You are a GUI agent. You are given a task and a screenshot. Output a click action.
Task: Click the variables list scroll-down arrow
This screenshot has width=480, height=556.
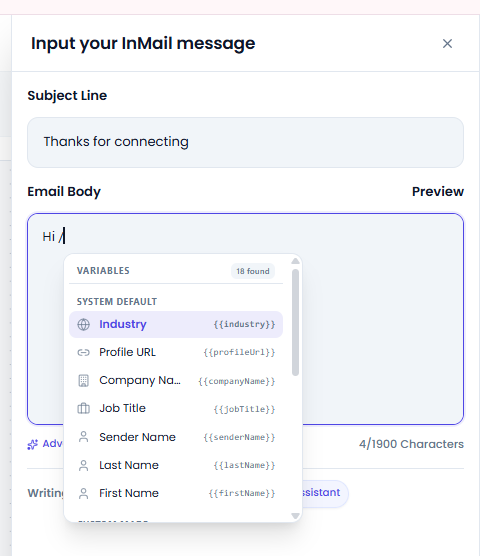click(x=295, y=516)
